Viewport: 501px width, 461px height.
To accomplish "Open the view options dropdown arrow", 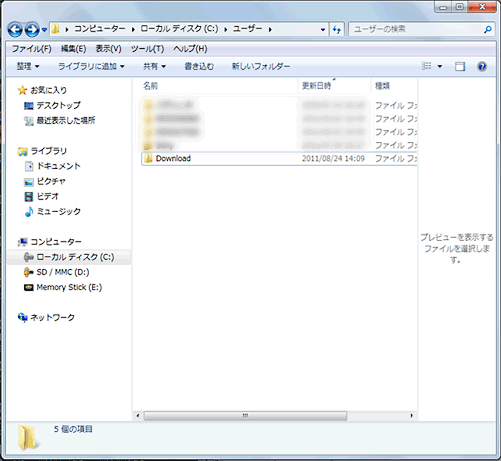I will tap(440, 66).
